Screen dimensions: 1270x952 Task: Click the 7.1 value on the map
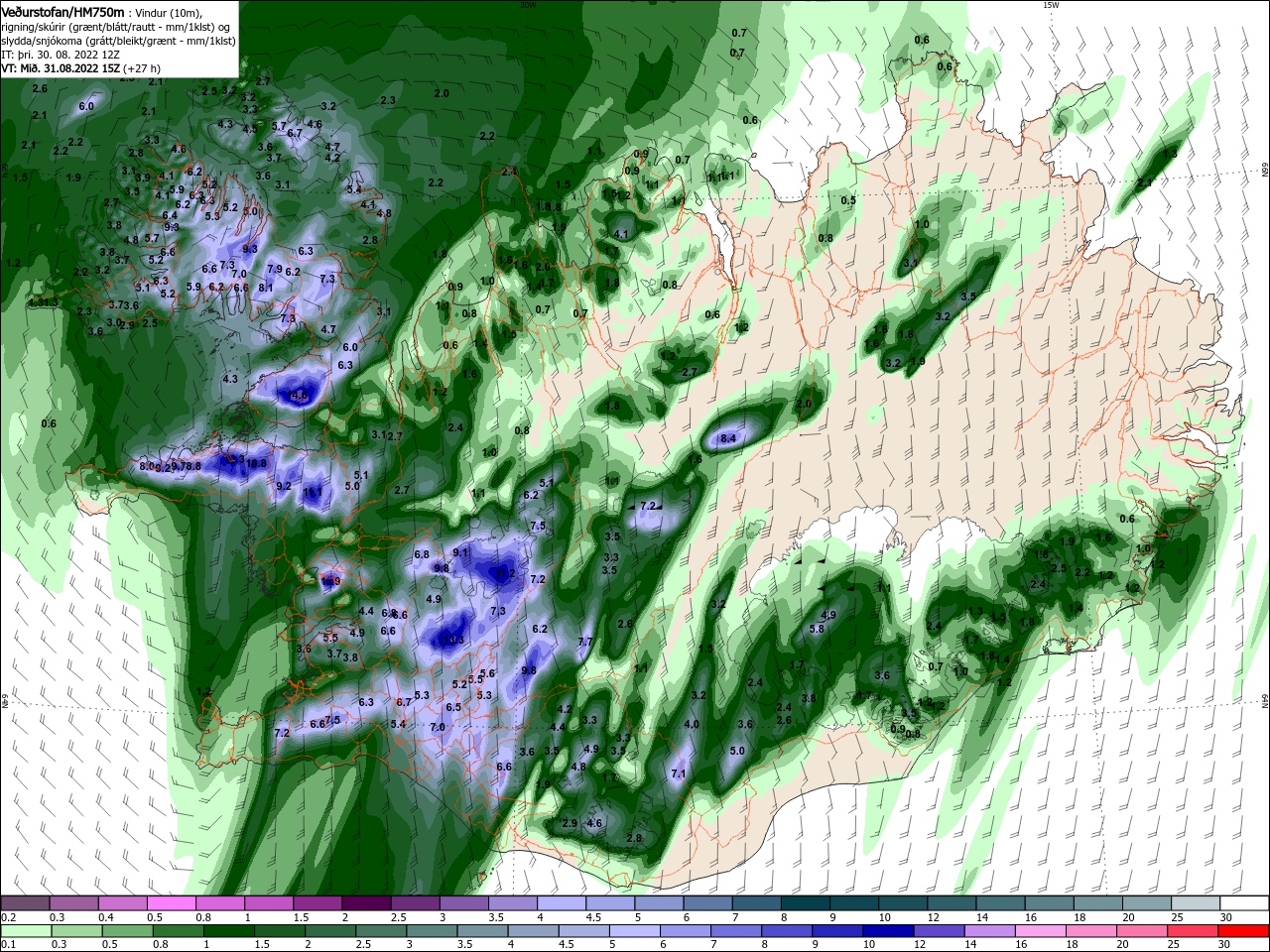(679, 773)
